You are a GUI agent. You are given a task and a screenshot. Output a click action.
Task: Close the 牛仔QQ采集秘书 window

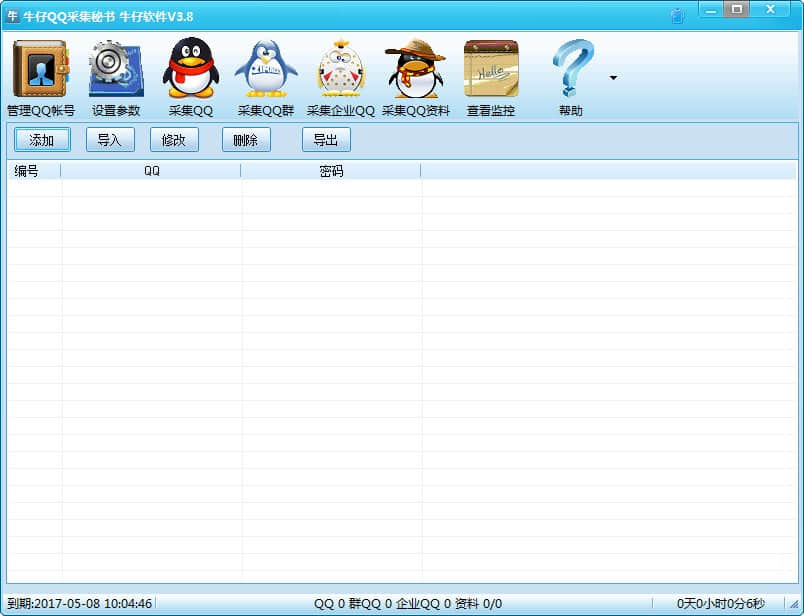coord(770,10)
